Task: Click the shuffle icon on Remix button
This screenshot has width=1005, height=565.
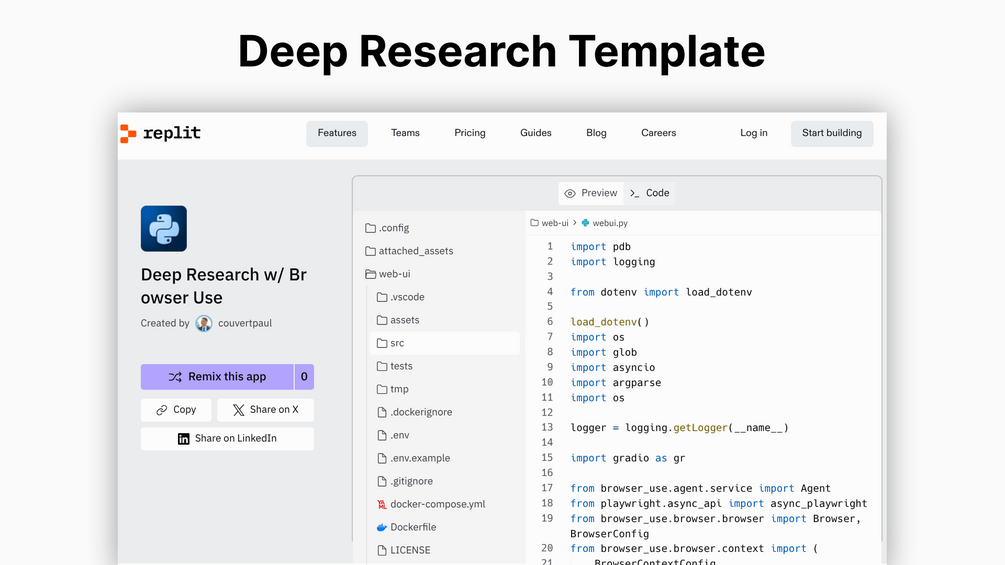Action: tap(175, 377)
